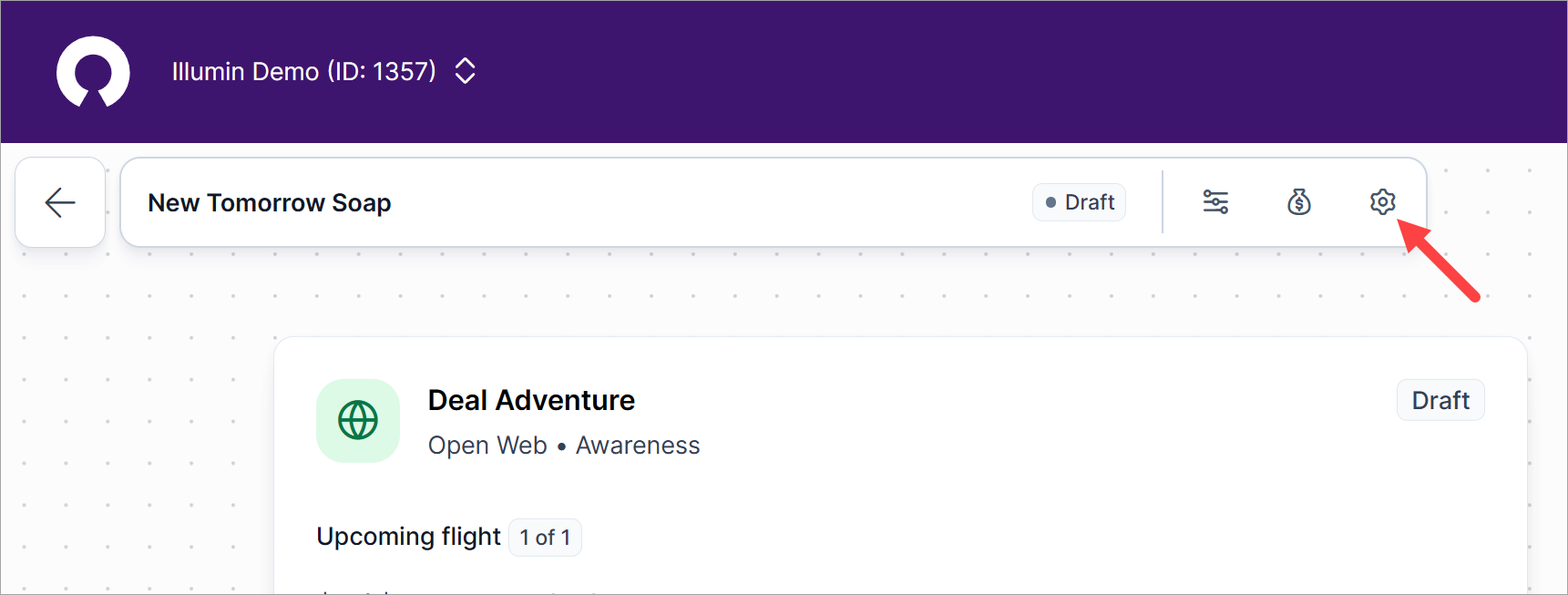Open the money bag budget icon
Image resolution: width=1568 pixels, height=595 pixels.
tap(1299, 202)
